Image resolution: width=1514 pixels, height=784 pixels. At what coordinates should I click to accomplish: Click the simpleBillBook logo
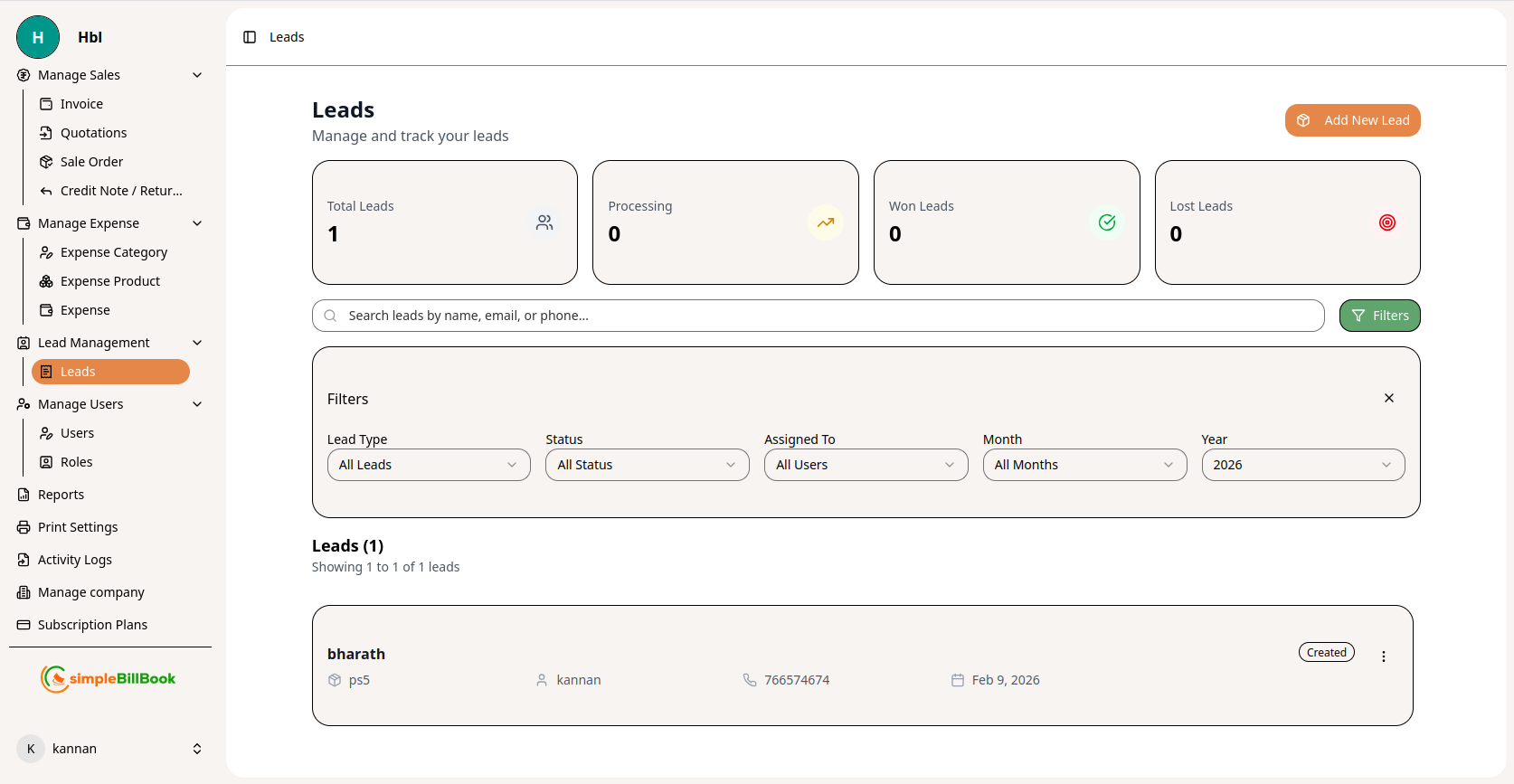(109, 678)
